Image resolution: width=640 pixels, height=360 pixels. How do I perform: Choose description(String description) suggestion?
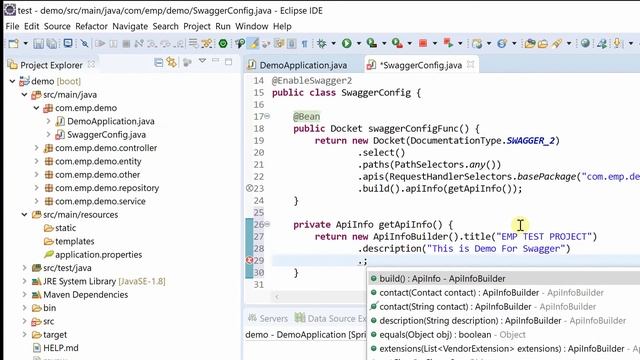point(504,321)
